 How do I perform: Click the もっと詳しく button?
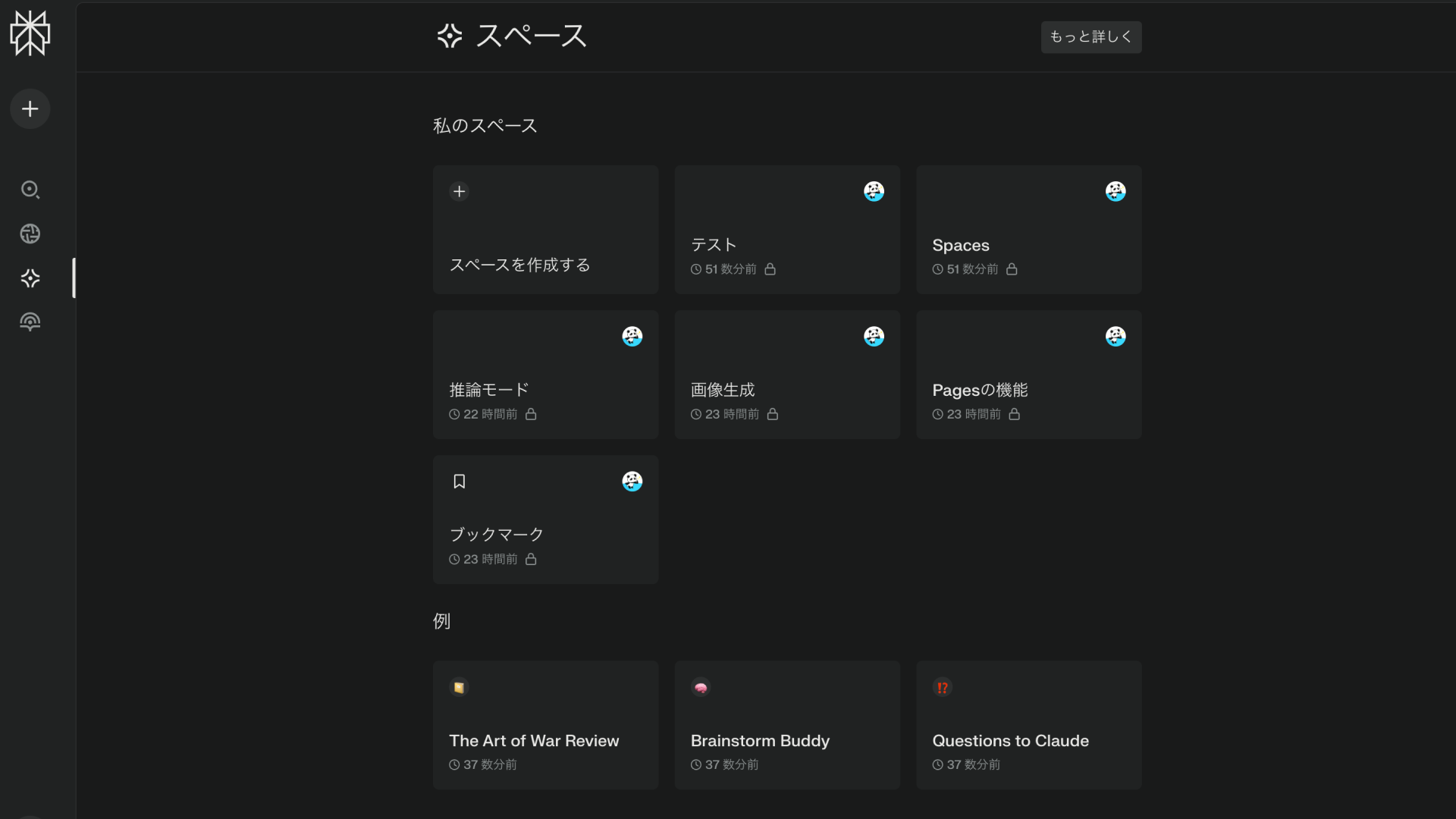coord(1090,36)
